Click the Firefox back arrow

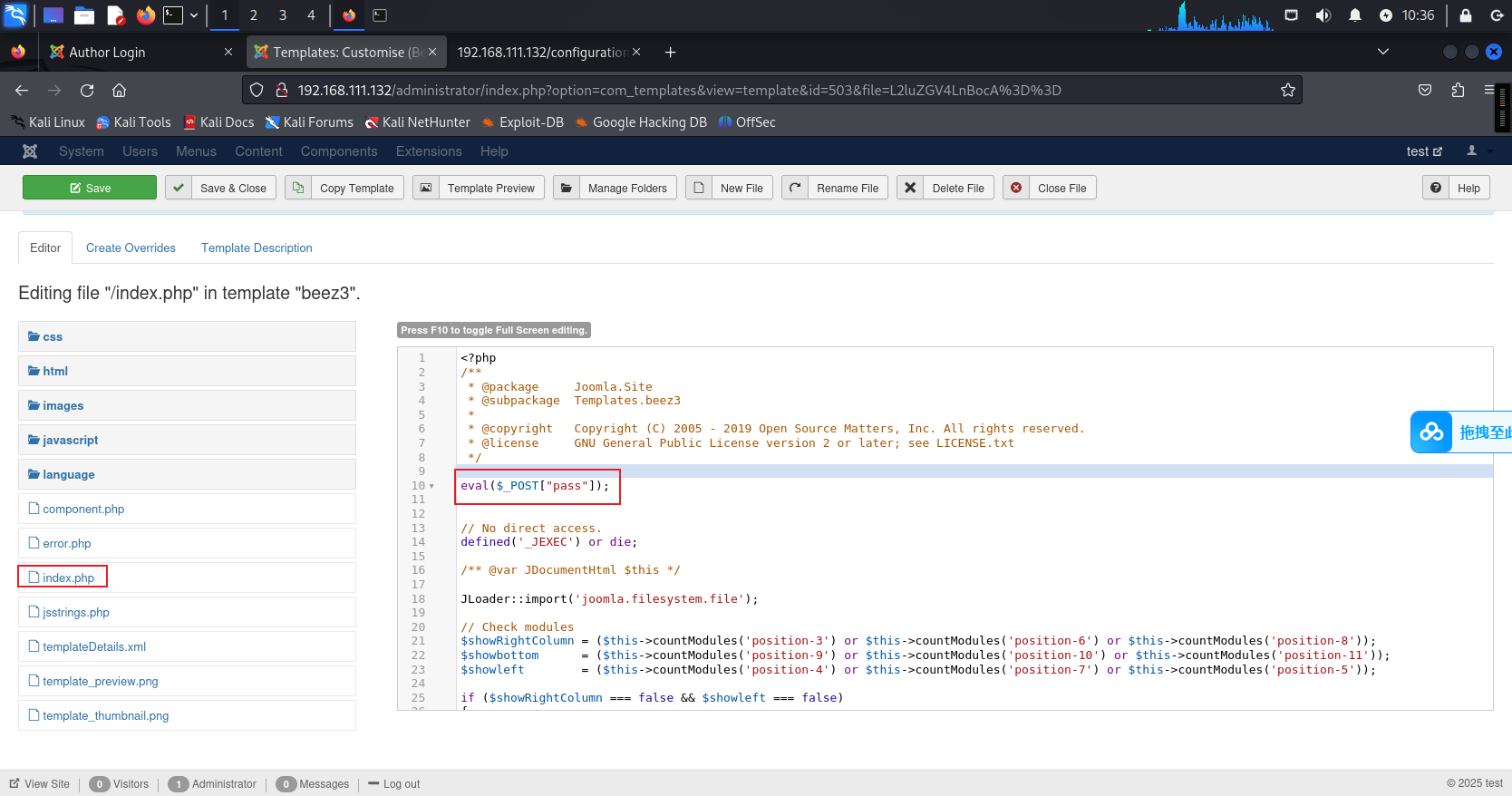click(22, 90)
